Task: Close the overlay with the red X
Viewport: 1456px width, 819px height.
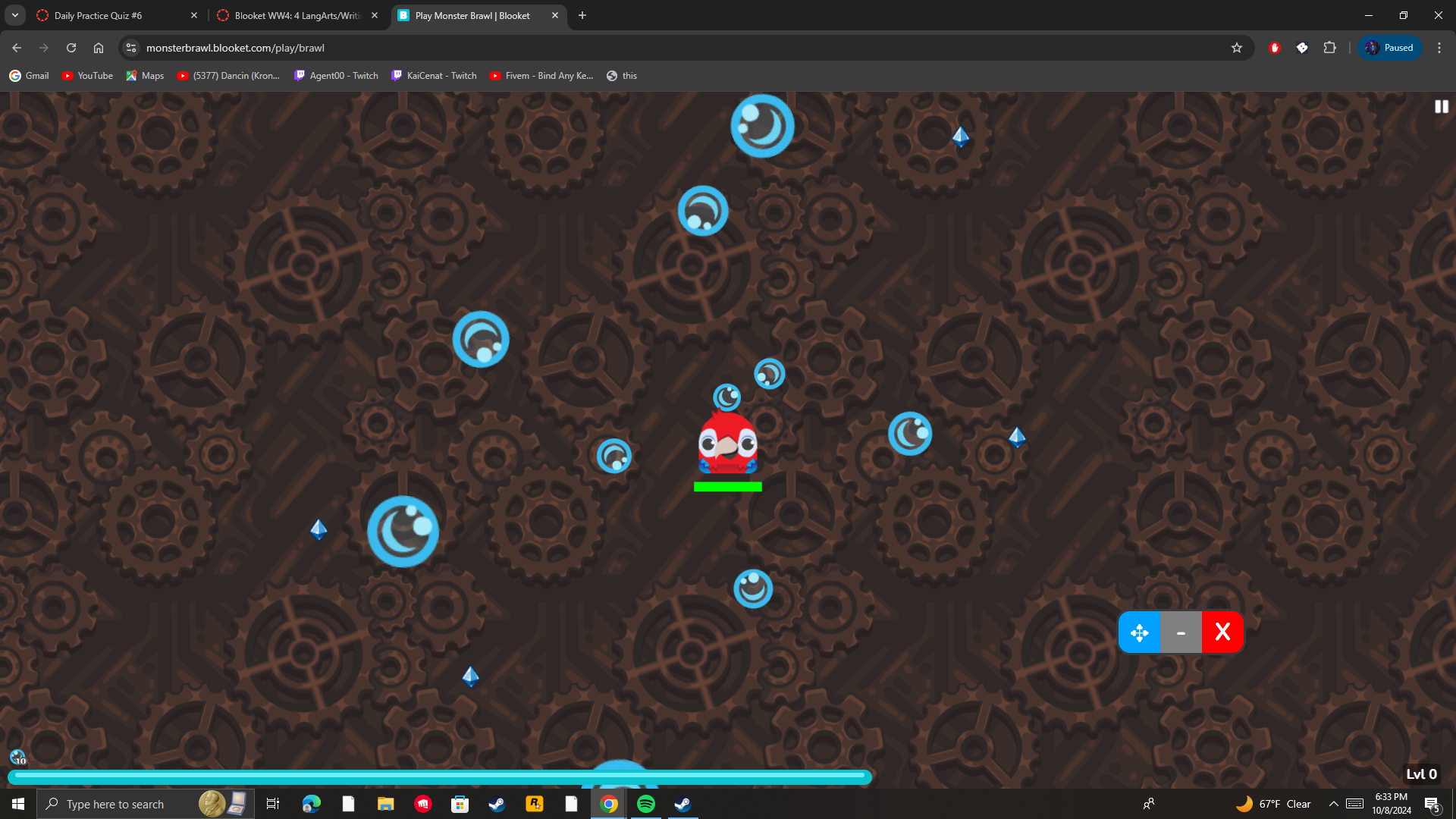Action: pyautogui.click(x=1222, y=632)
